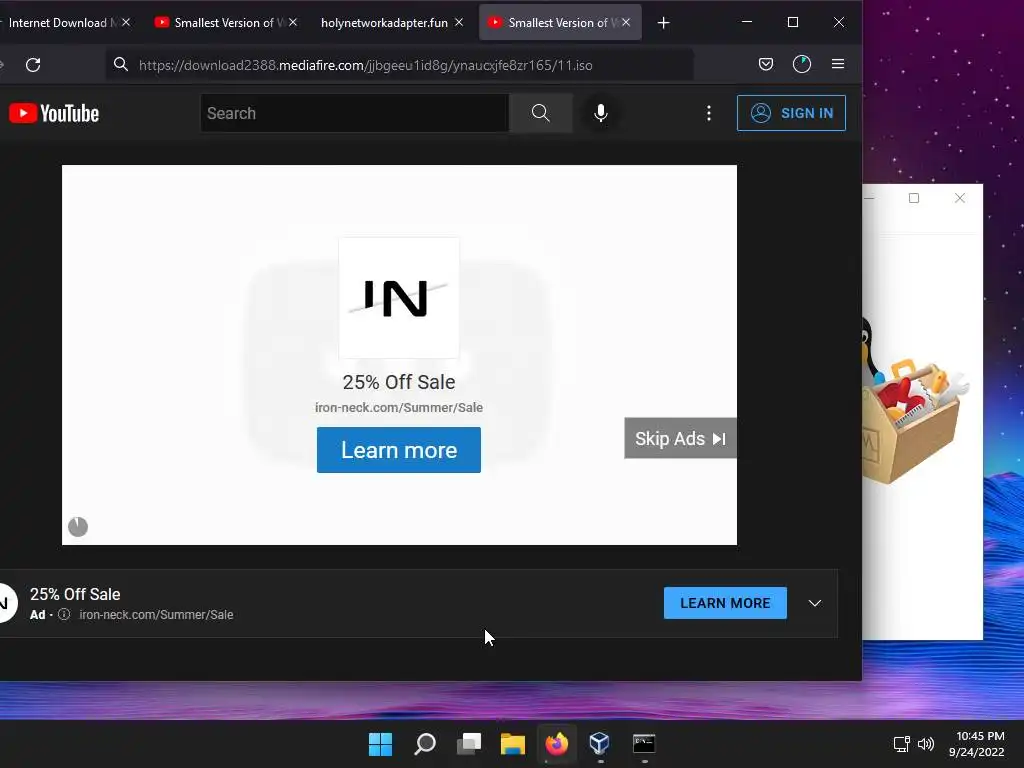1024x768 pixels.
Task: Maximize the background window behind Firefox
Action: tap(914, 198)
